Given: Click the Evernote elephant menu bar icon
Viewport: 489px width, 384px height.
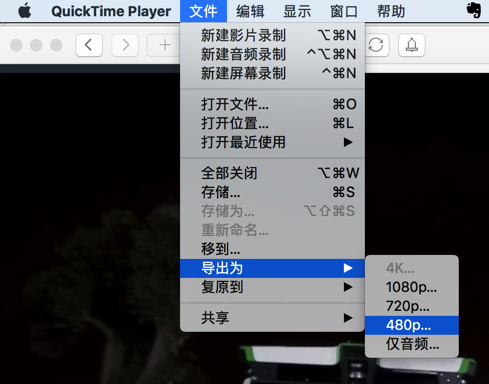Looking at the screenshot, I should 474,10.
